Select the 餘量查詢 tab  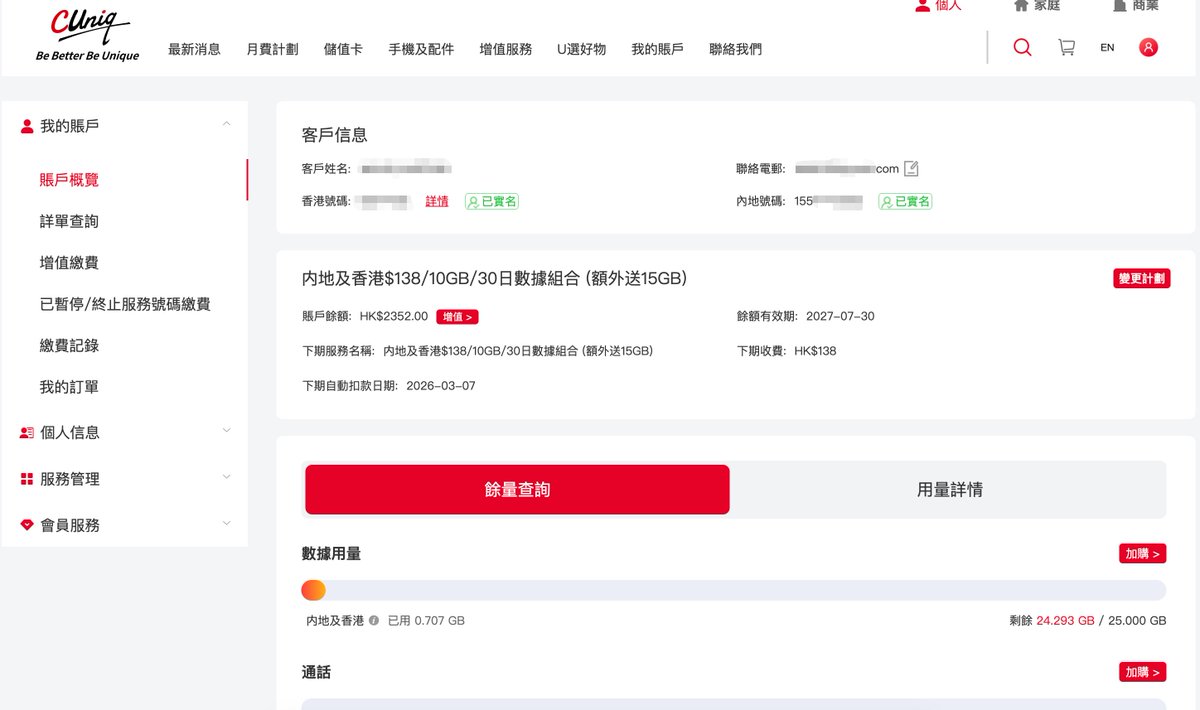(x=517, y=489)
